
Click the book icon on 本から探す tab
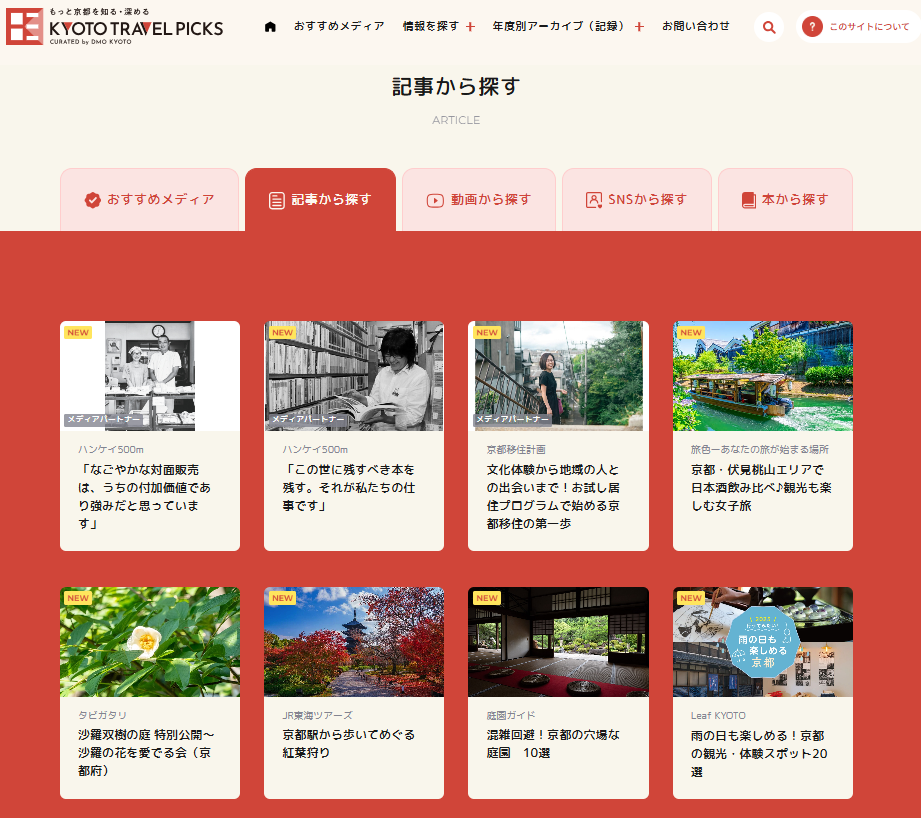tap(749, 200)
